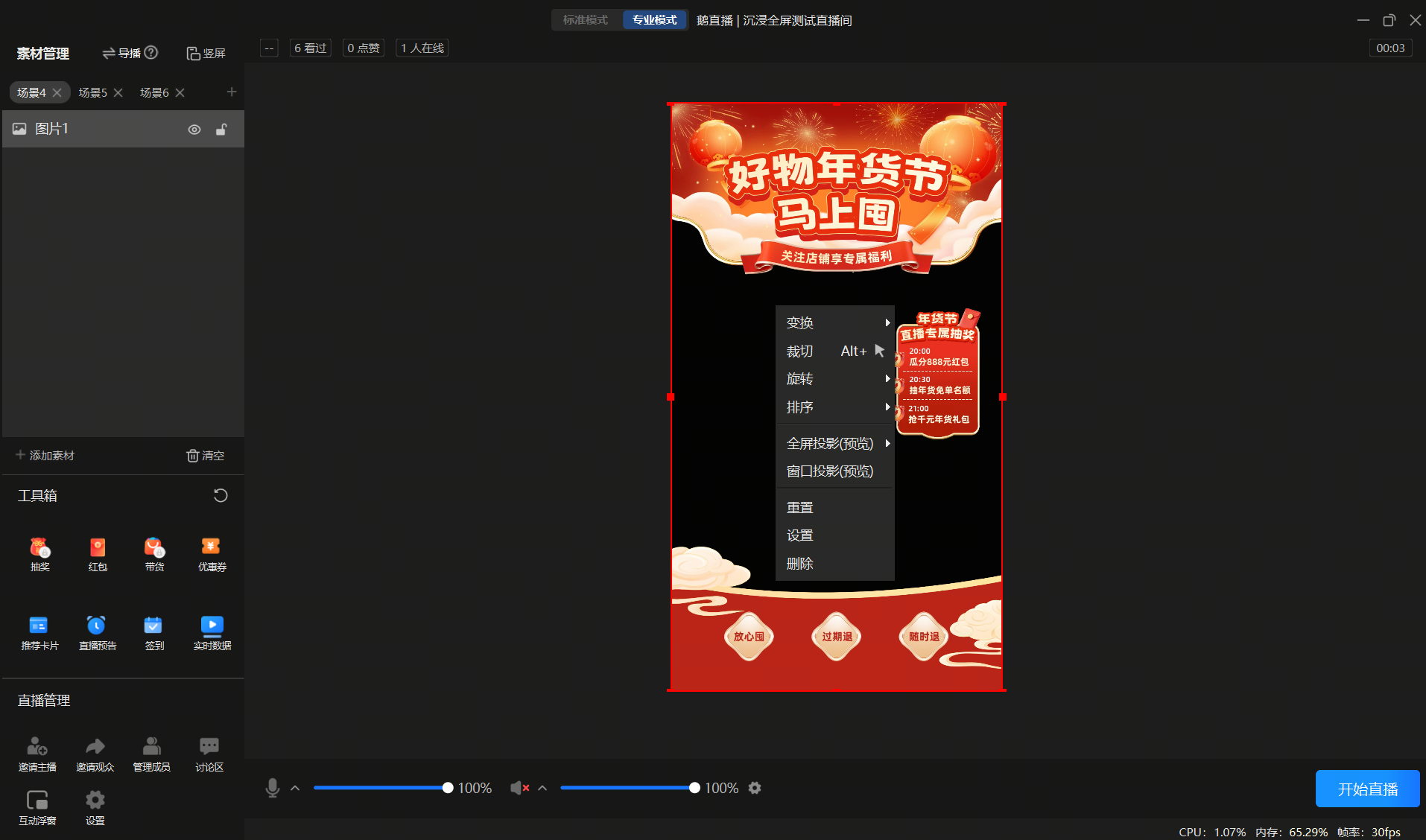Open 互动浮窗 interactive floating window
1426x840 pixels.
coord(37,808)
